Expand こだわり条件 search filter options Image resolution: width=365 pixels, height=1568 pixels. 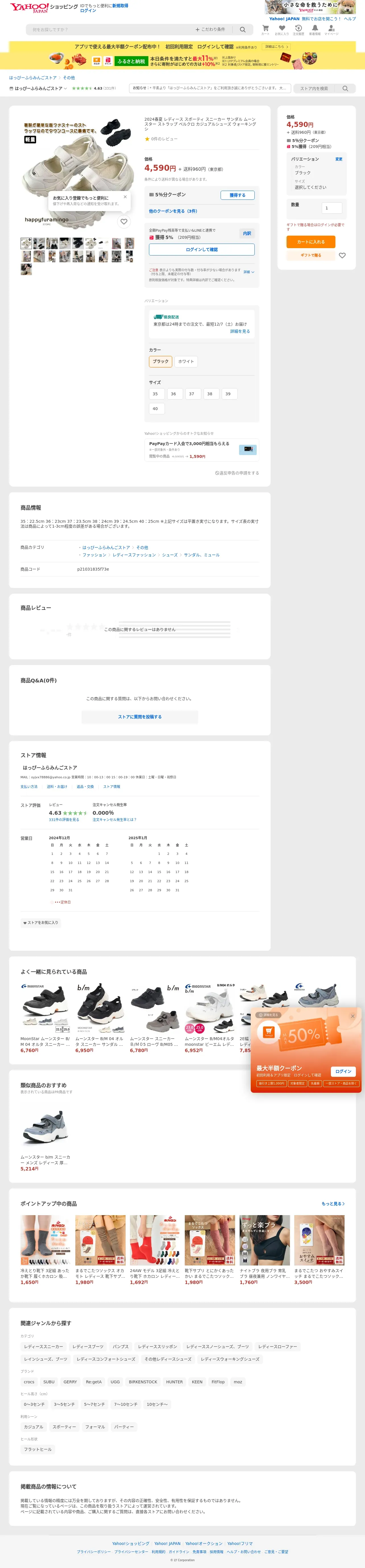click(210, 29)
